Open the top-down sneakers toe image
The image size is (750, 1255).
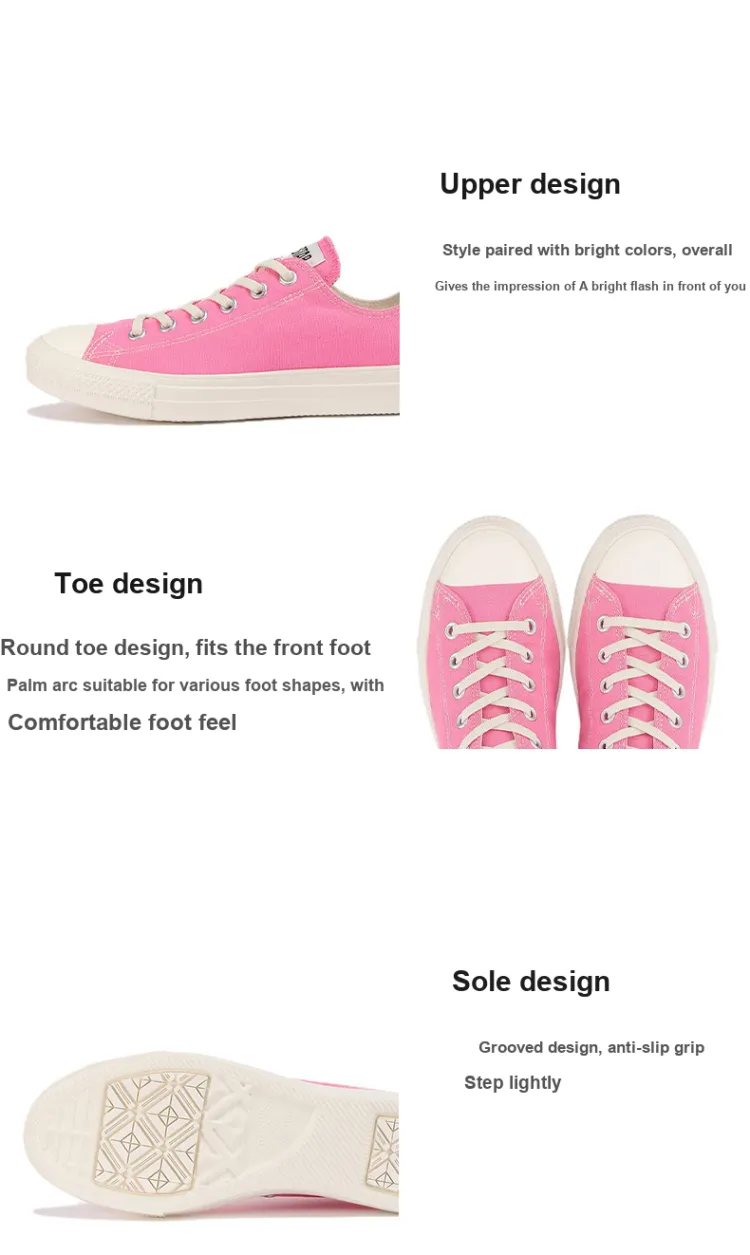pos(582,633)
